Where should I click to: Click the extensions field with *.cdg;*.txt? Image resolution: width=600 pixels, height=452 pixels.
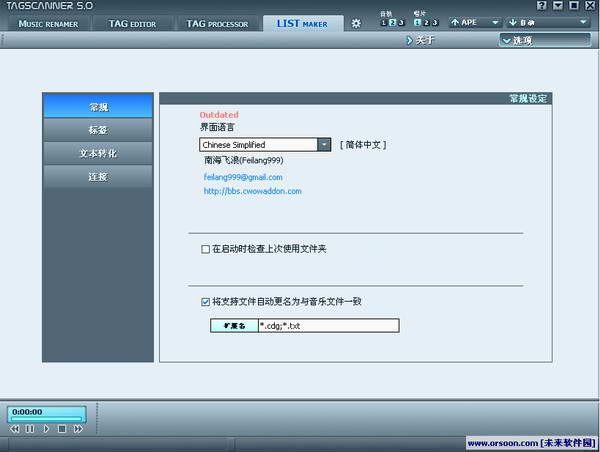329,326
